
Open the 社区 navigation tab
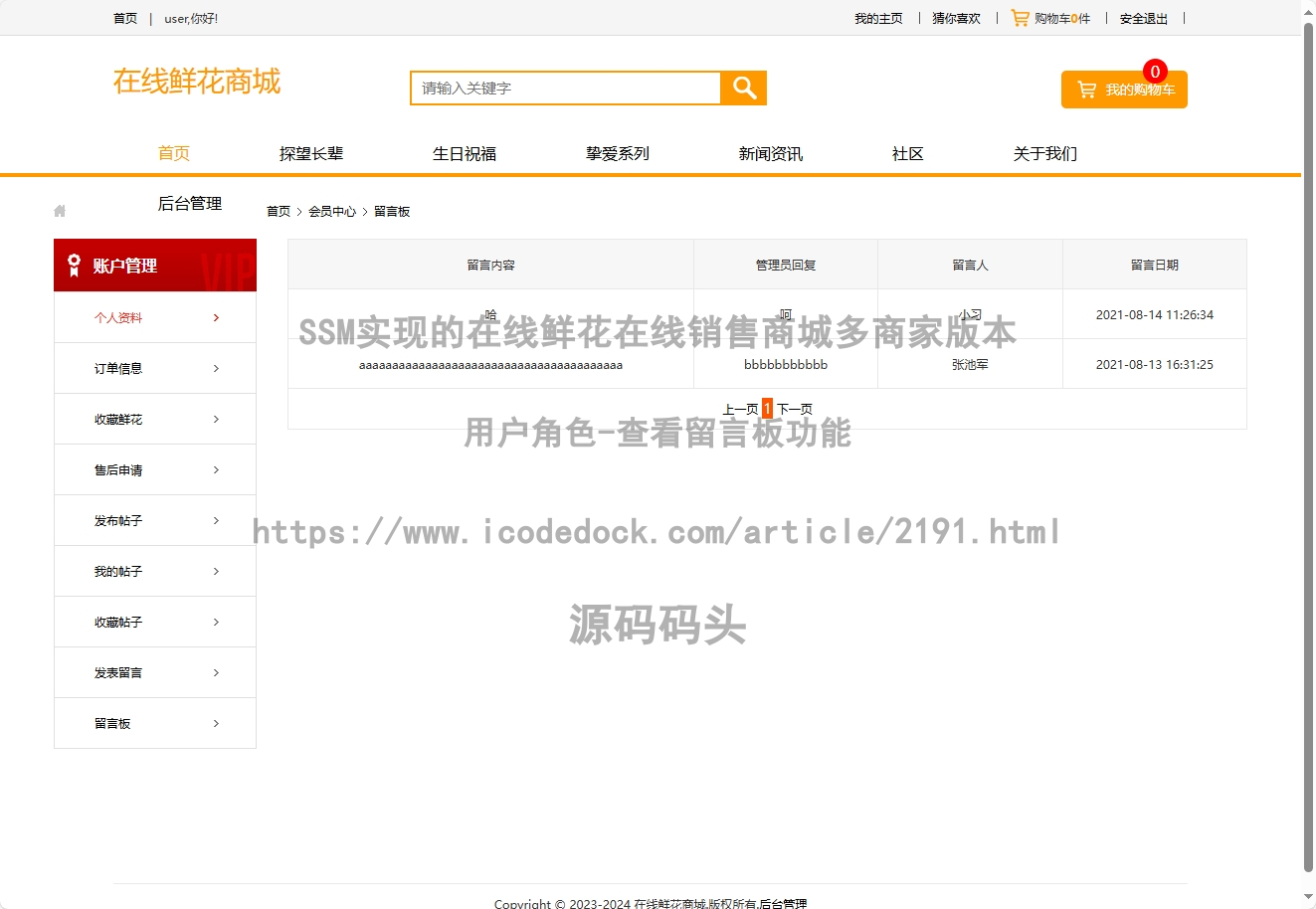(908, 153)
